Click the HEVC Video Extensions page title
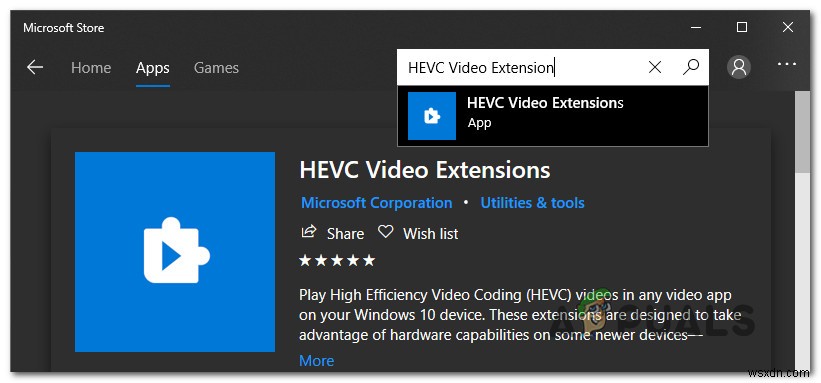 [x=425, y=170]
